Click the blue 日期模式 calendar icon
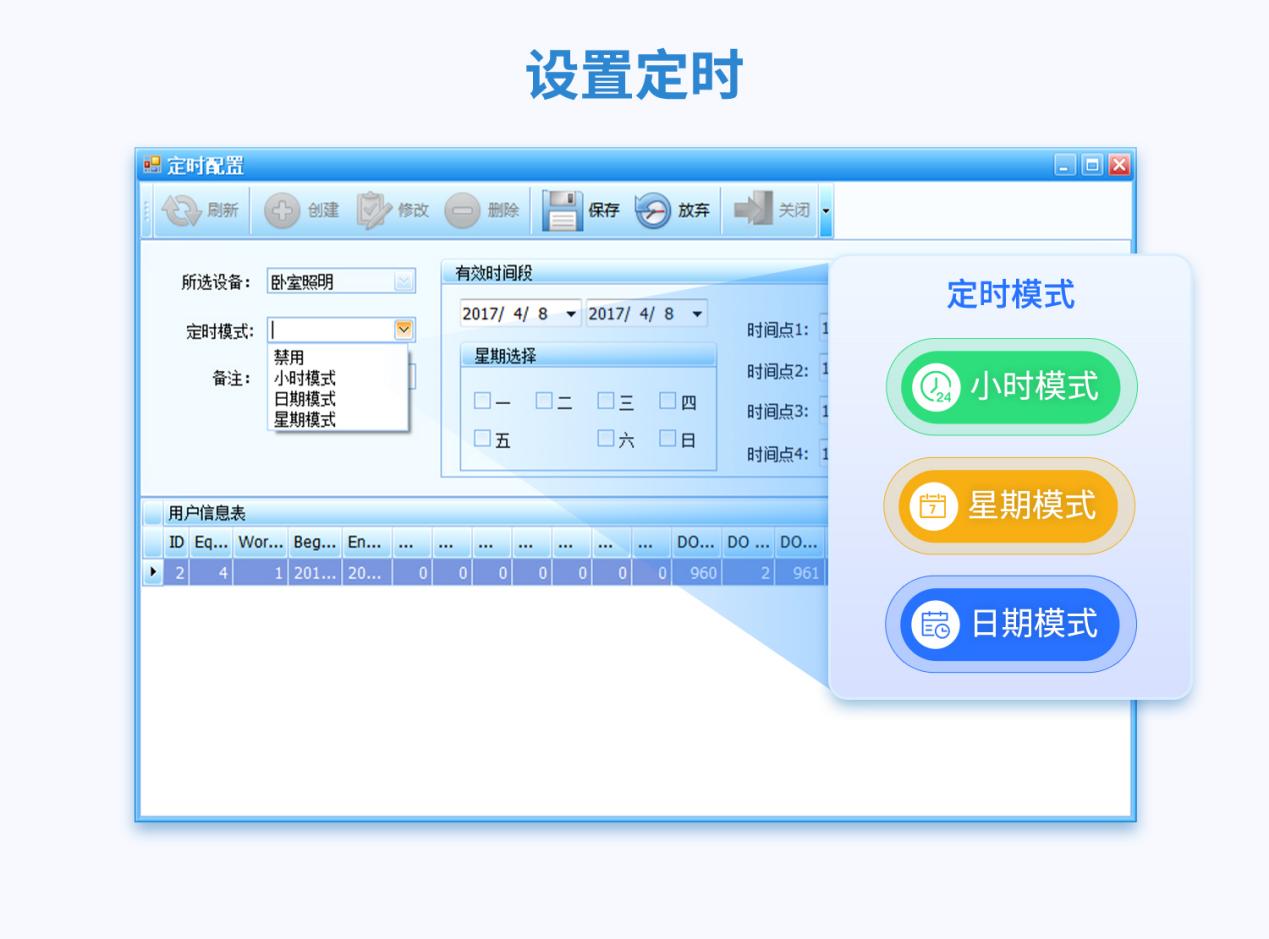Screen dimensions: 1269x939 [936, 624]
